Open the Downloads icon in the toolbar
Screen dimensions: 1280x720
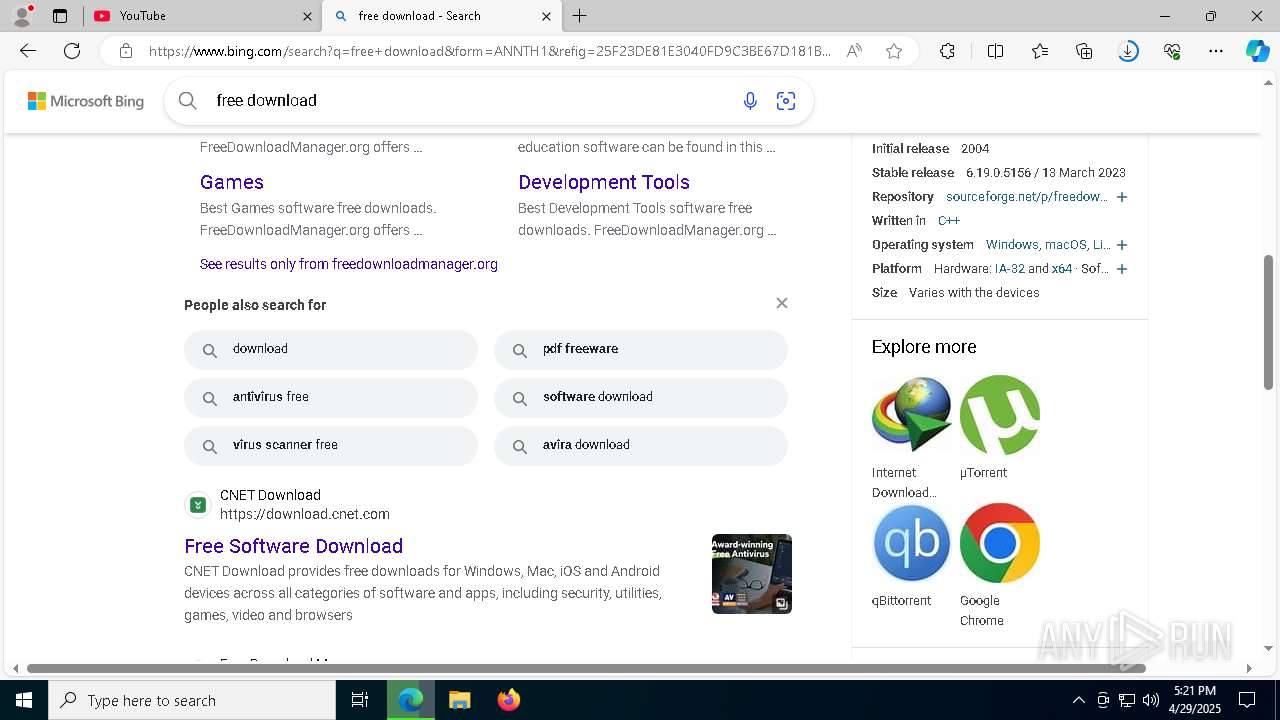[1128, 51]
